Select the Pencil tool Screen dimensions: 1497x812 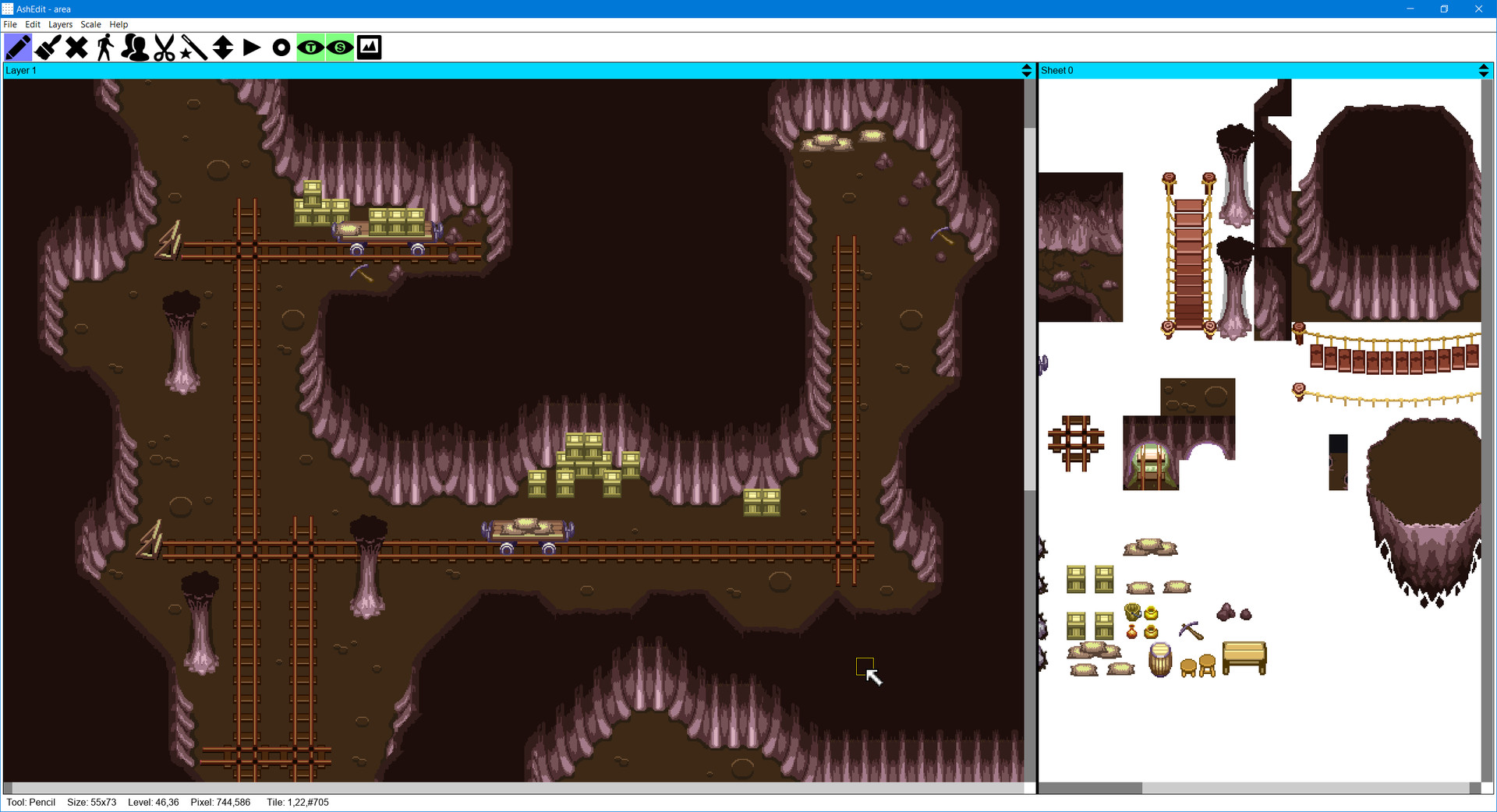click(18, 48)
